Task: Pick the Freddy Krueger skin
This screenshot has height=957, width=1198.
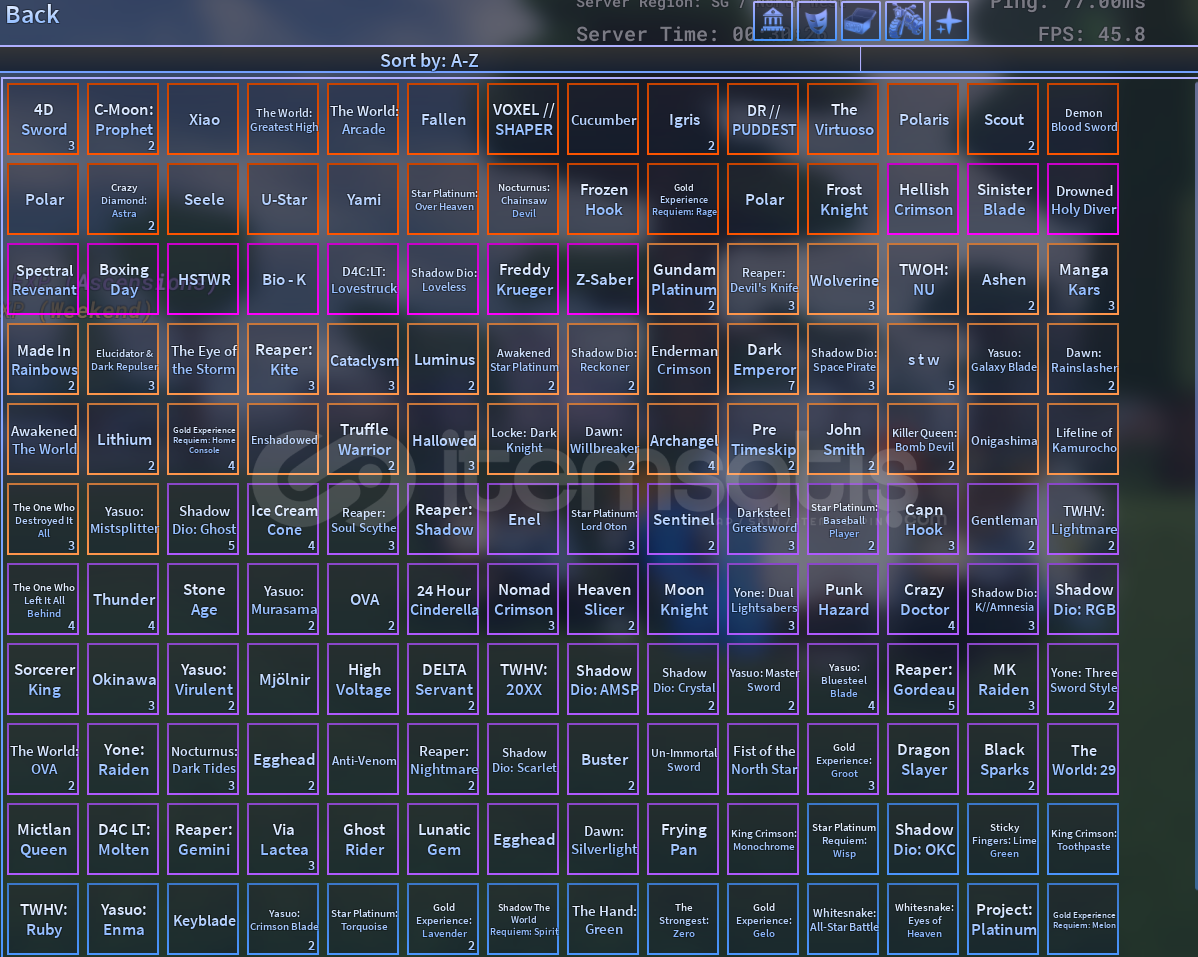Action: pos(523,279)
